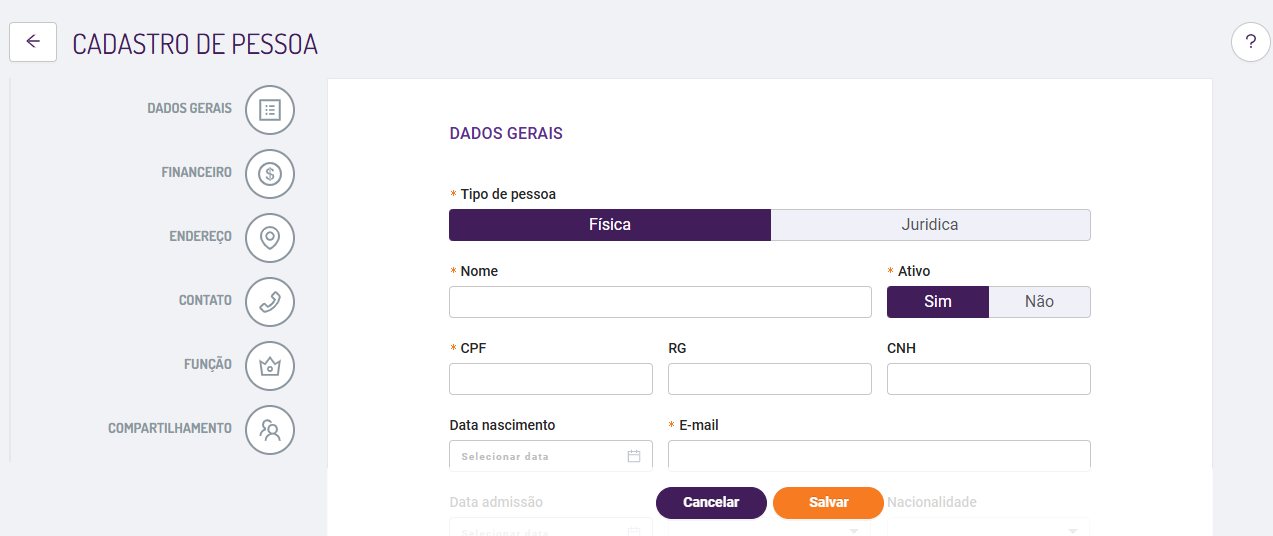Focus the Nome text field
The width and height of the screenshot is (1273, 536).
click(x=660, y=302)
